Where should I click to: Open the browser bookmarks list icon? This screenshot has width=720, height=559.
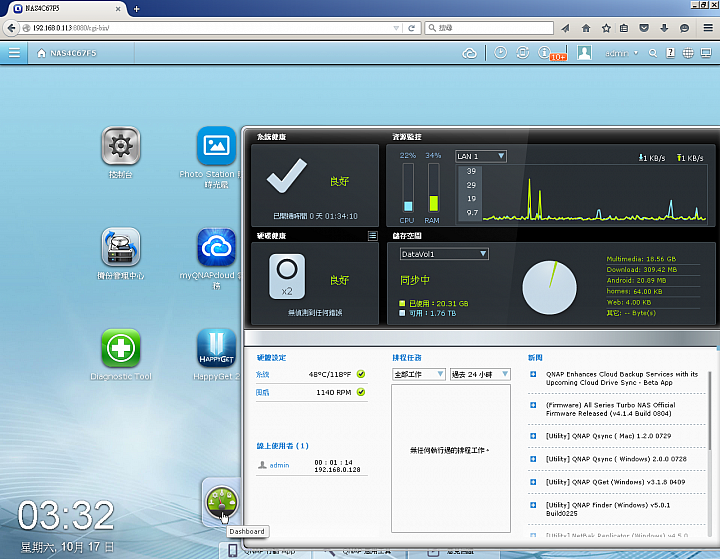click(624, 28)
